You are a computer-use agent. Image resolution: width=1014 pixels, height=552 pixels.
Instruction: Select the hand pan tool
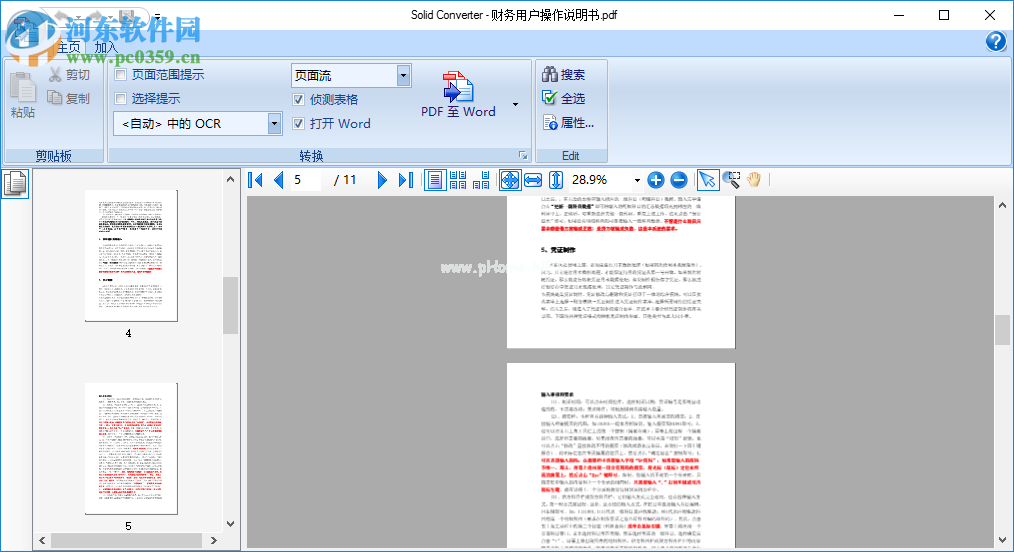pos(754,180)
